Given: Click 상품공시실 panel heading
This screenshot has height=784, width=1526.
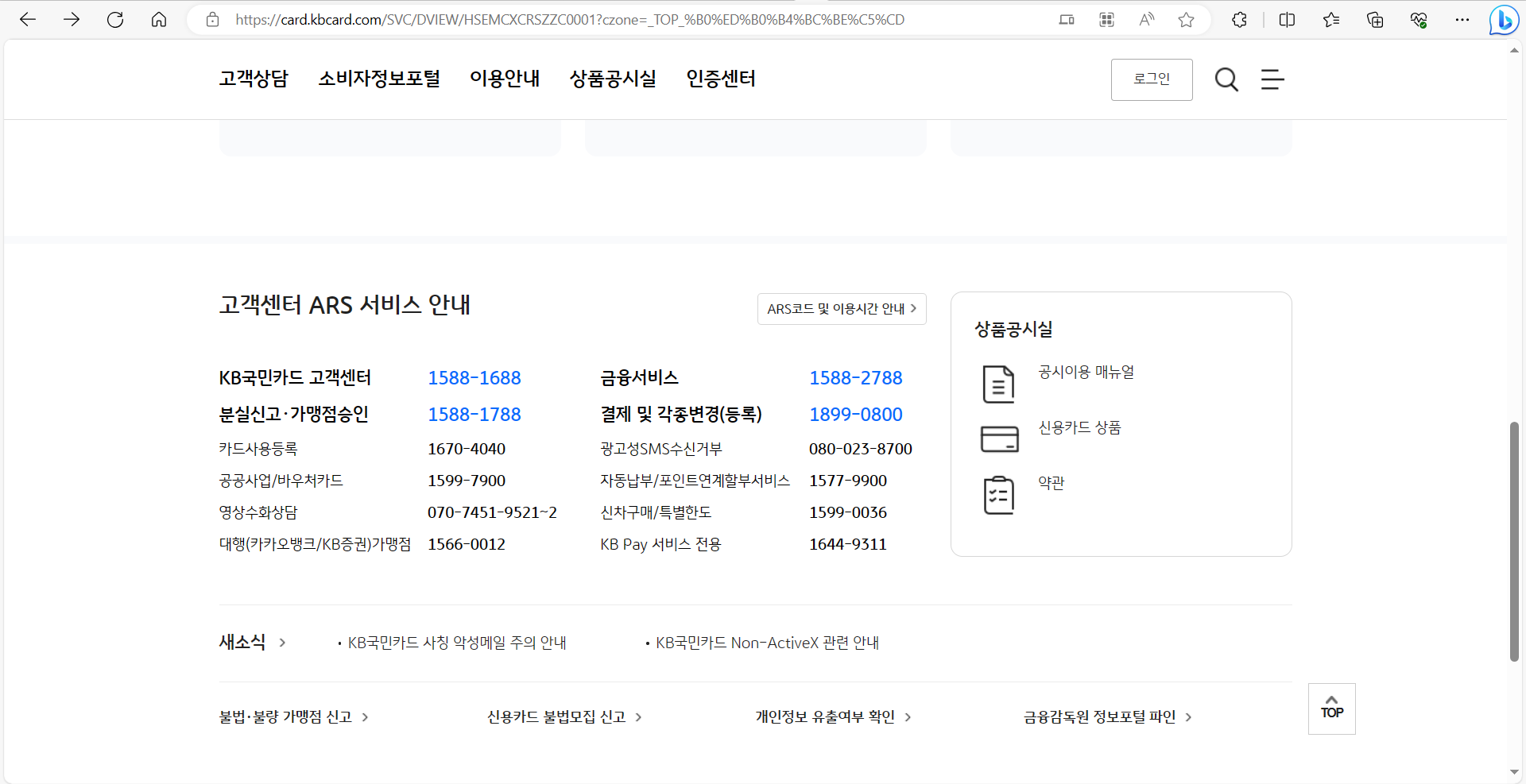Looking at the screenshot, I should pos(1013,329).
